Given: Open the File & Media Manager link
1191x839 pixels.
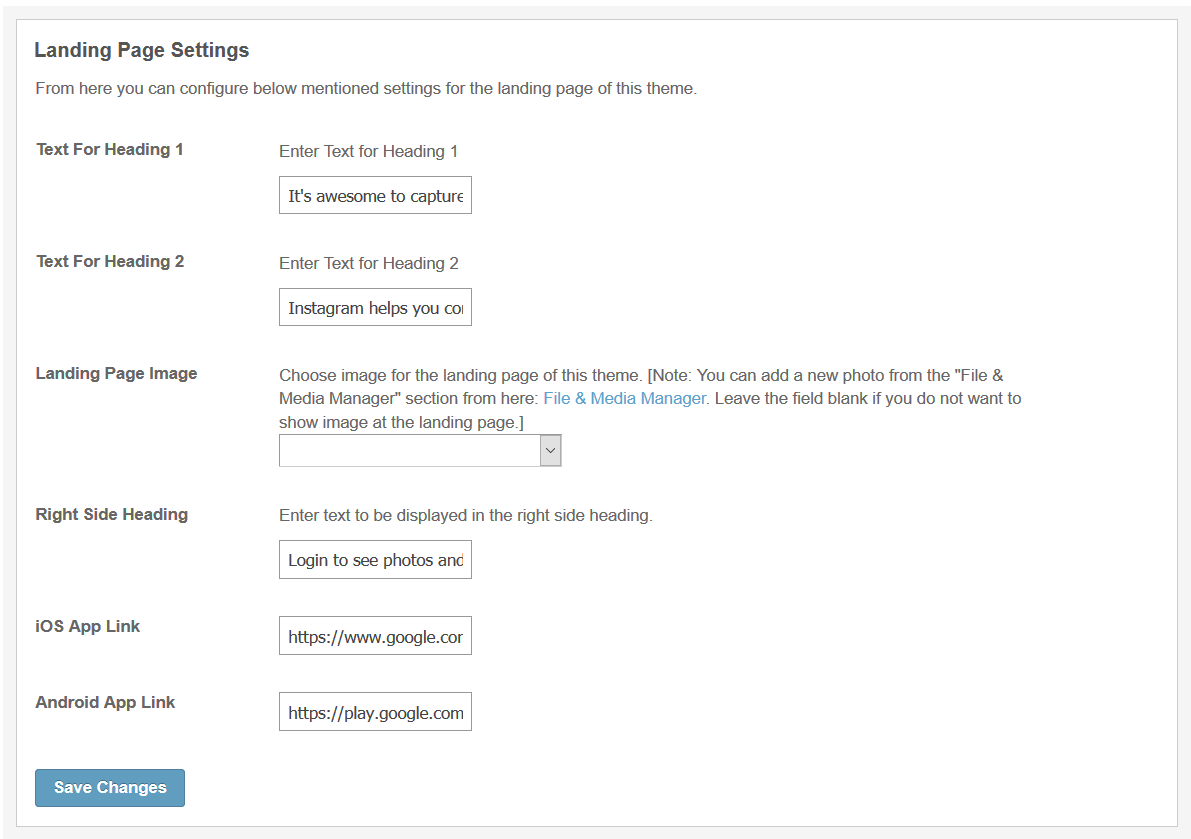Looking at the screenshot, I should click(x=624, y=398).
